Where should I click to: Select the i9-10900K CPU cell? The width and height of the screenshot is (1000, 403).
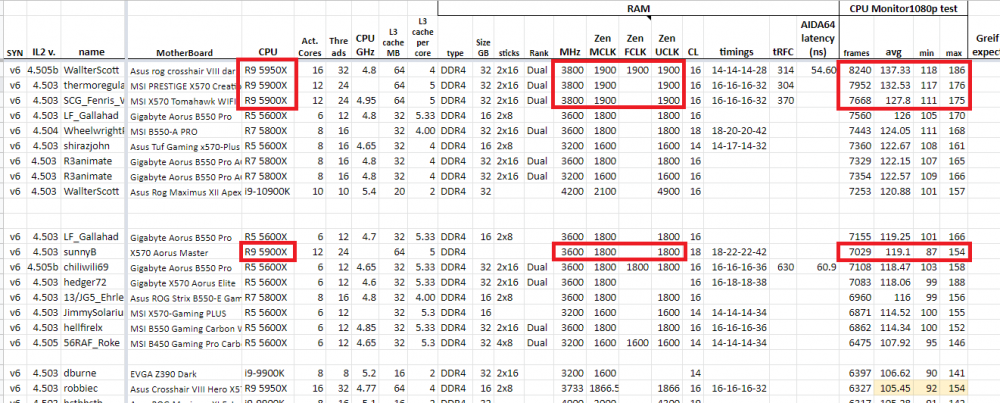click(266, 191)
